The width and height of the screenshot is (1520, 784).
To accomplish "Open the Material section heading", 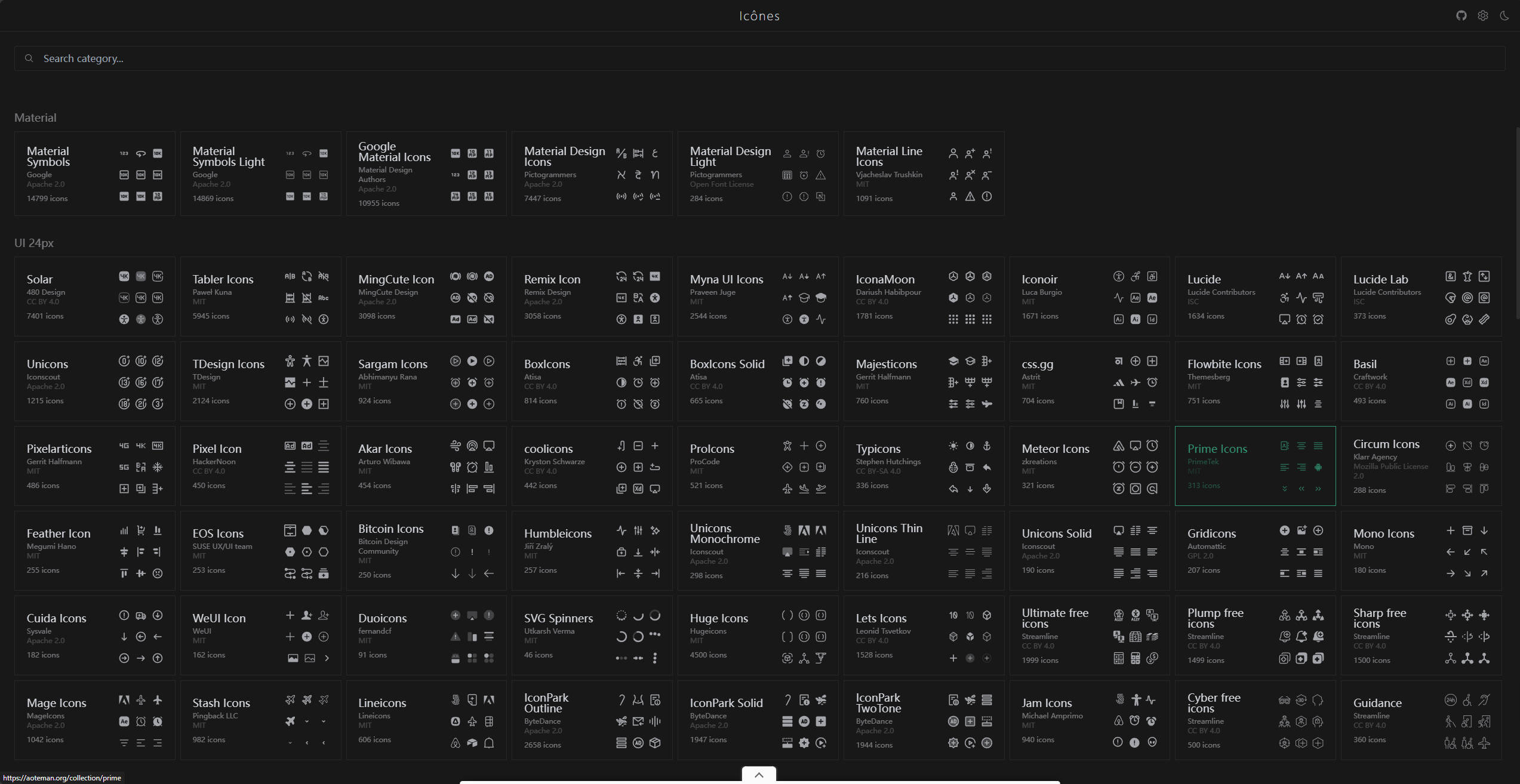I will (x=35, y=118).
